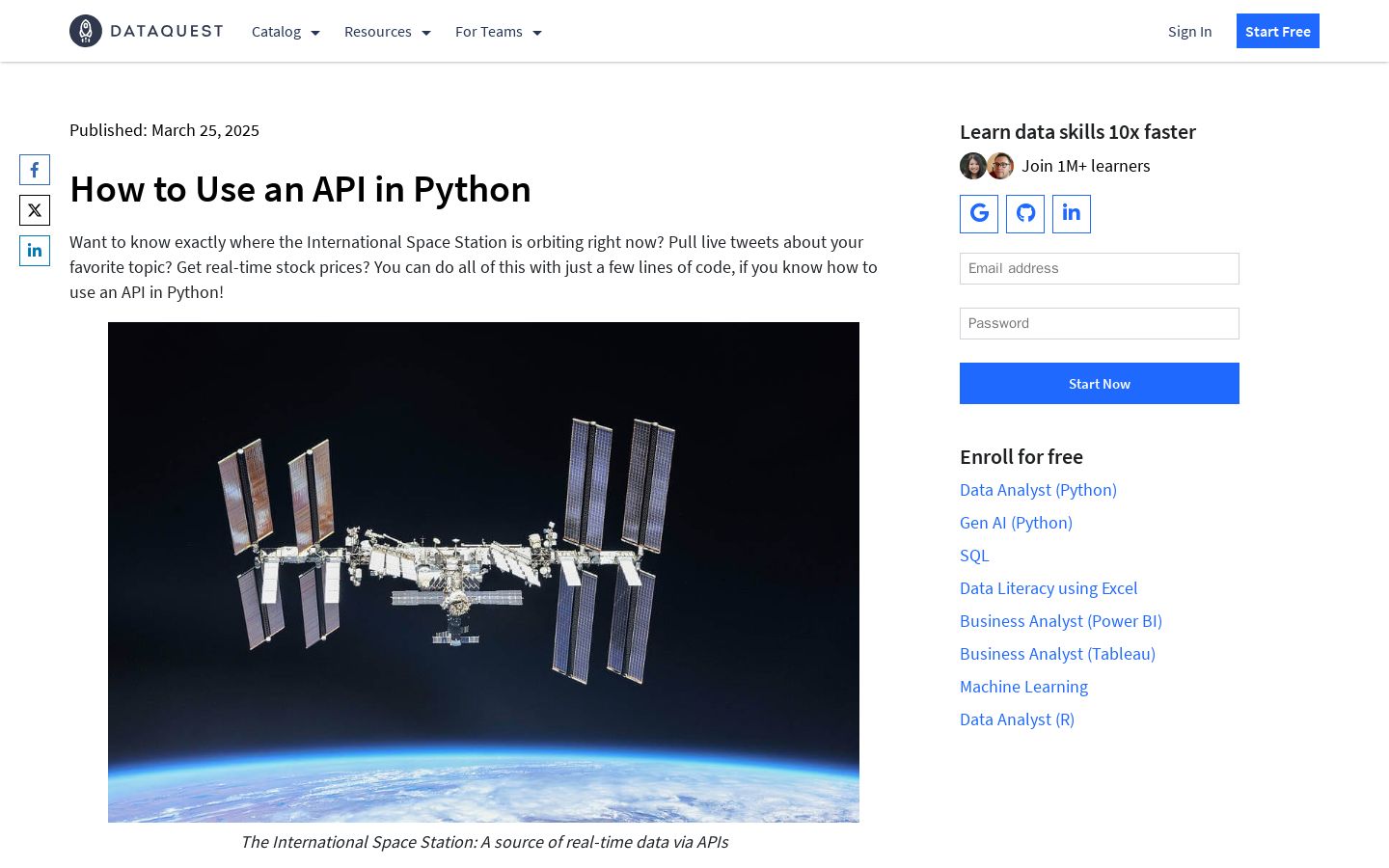Focus the Email address field

point(1100,269)
